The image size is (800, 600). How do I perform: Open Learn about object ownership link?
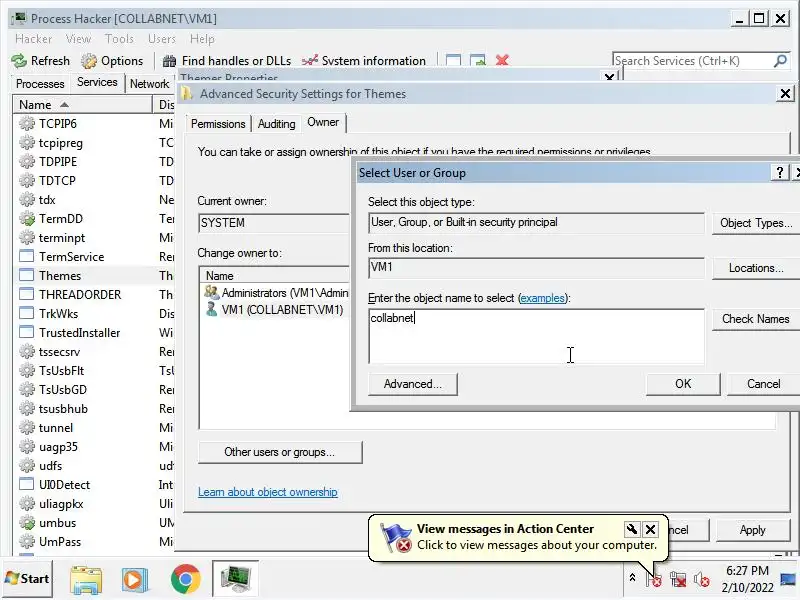(x=268, y=492)
